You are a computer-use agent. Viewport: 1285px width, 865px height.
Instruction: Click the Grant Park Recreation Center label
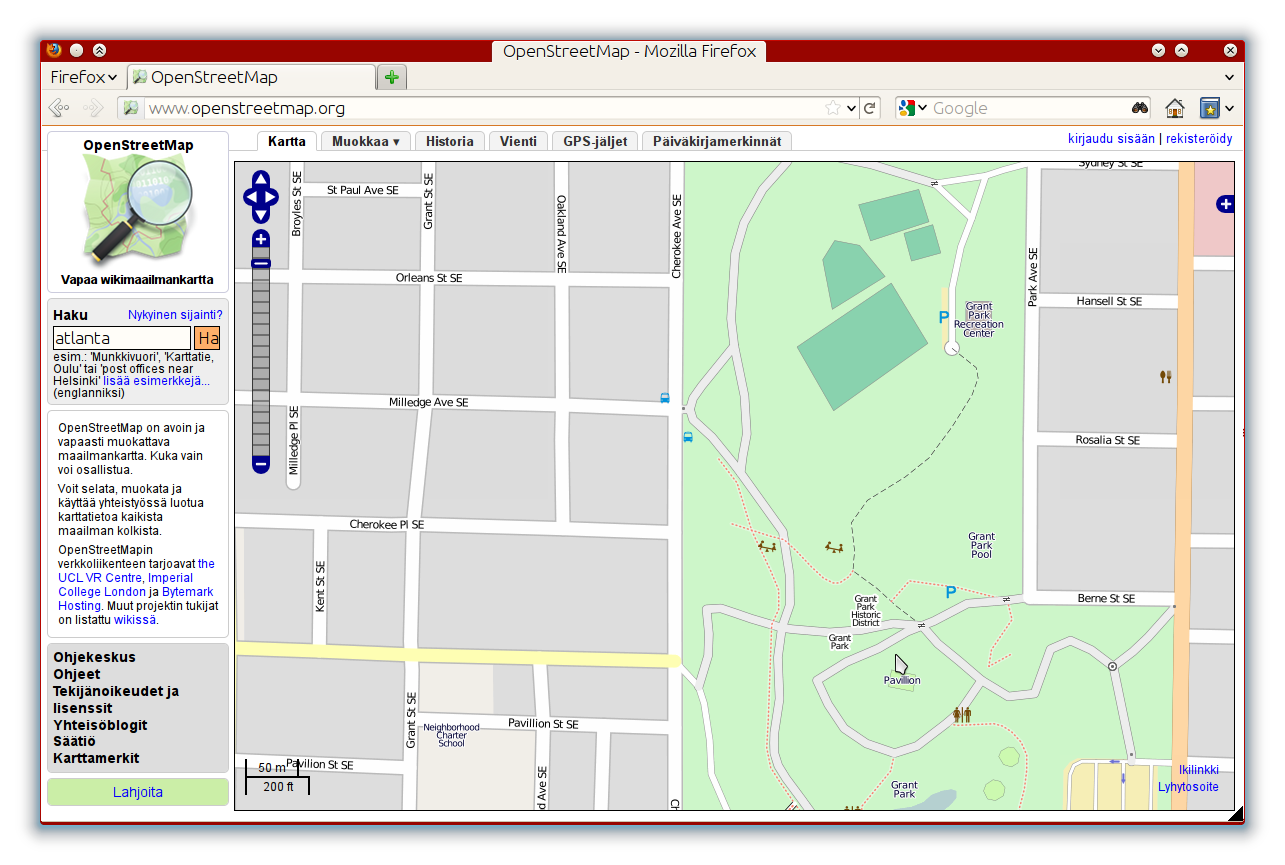(x=979, y=320)
